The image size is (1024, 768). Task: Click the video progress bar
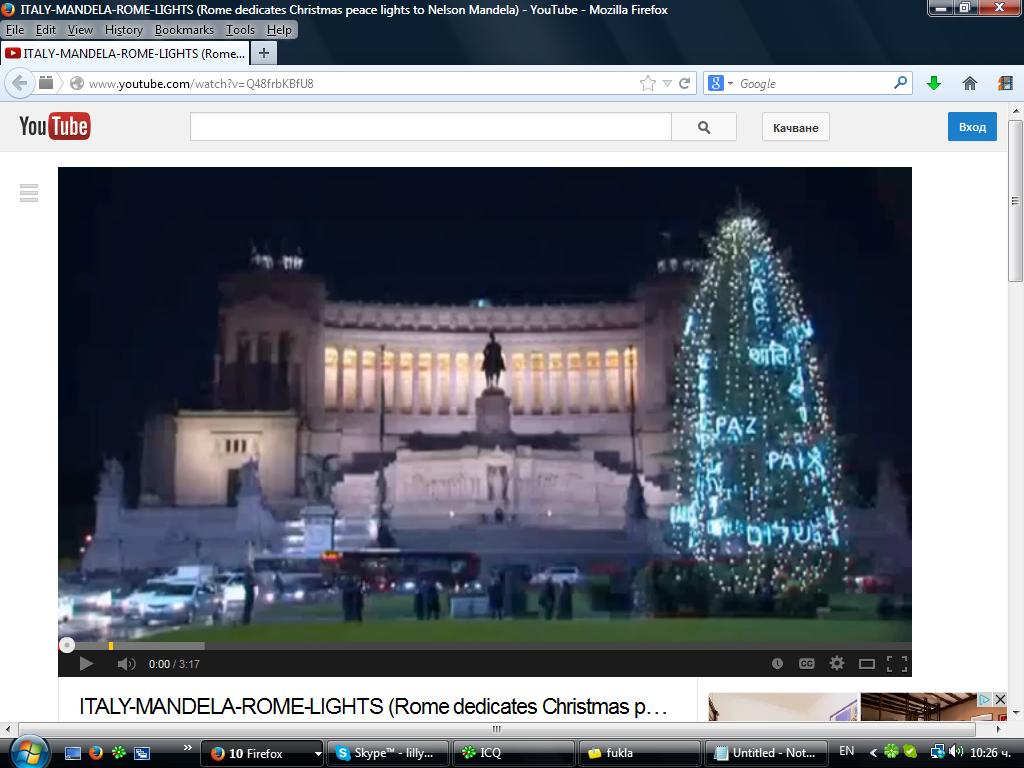[485, 646]
